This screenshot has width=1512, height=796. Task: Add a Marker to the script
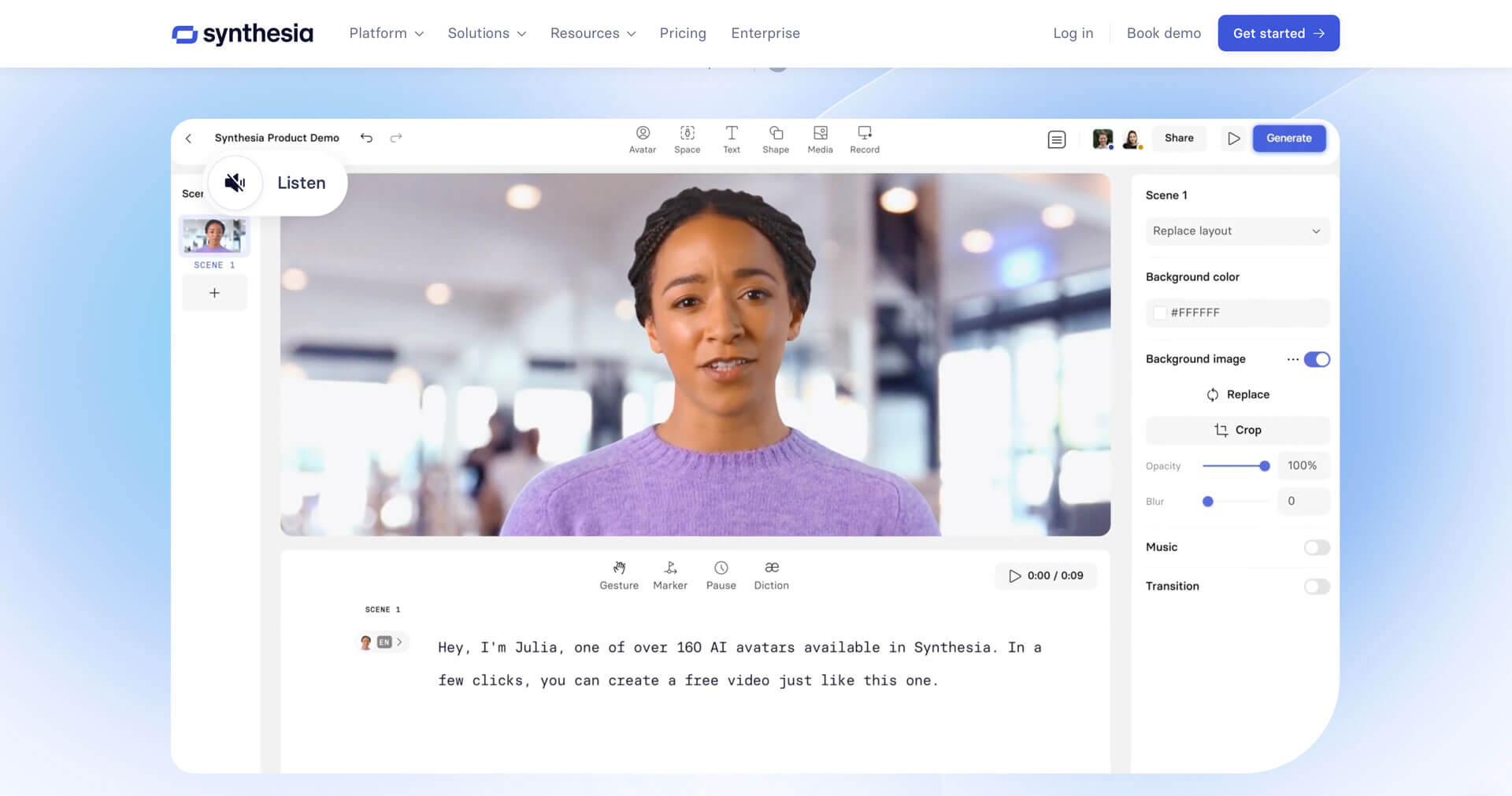click(x=670, y=575)
